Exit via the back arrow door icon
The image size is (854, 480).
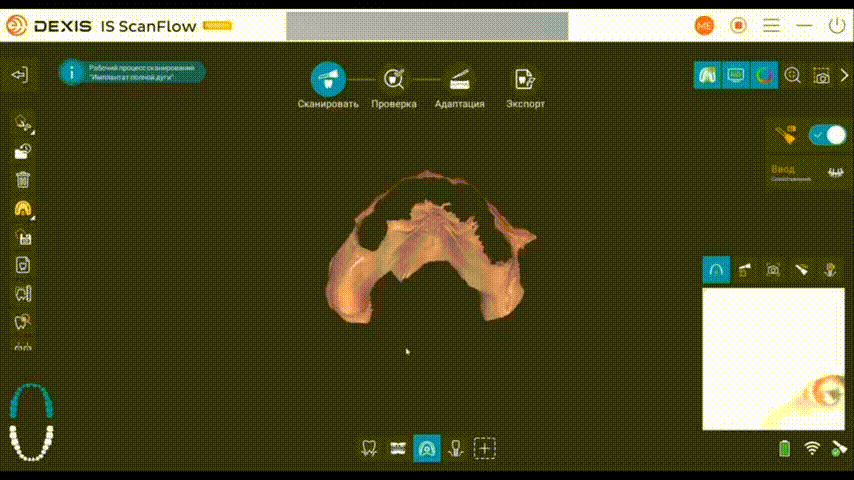(x=20, y=75)
